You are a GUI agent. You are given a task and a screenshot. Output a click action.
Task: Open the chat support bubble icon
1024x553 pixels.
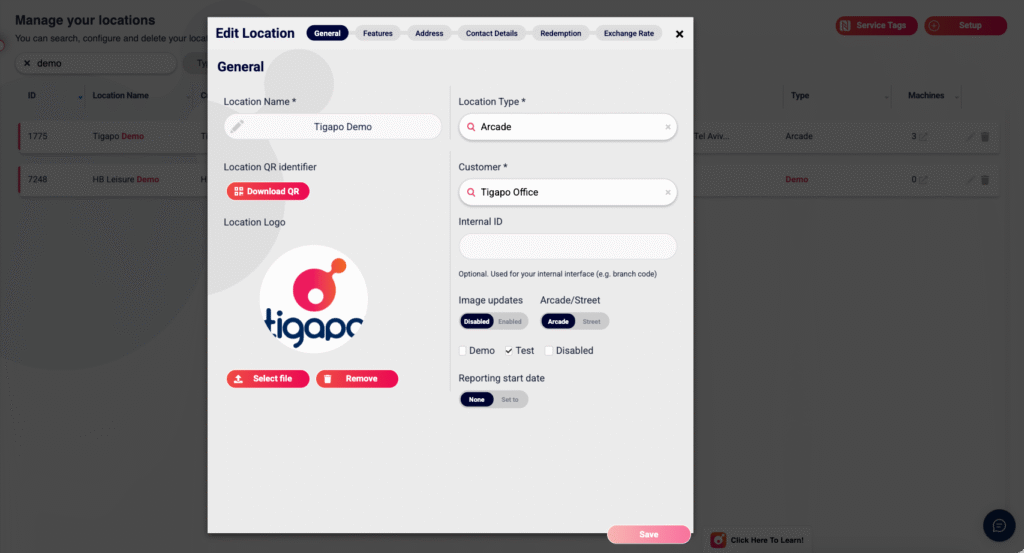998,525
